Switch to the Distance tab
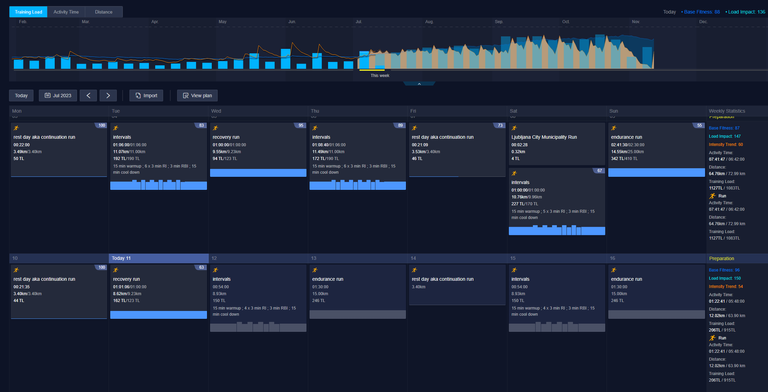Viewport: 768px width, 392px height. point(104,12)
